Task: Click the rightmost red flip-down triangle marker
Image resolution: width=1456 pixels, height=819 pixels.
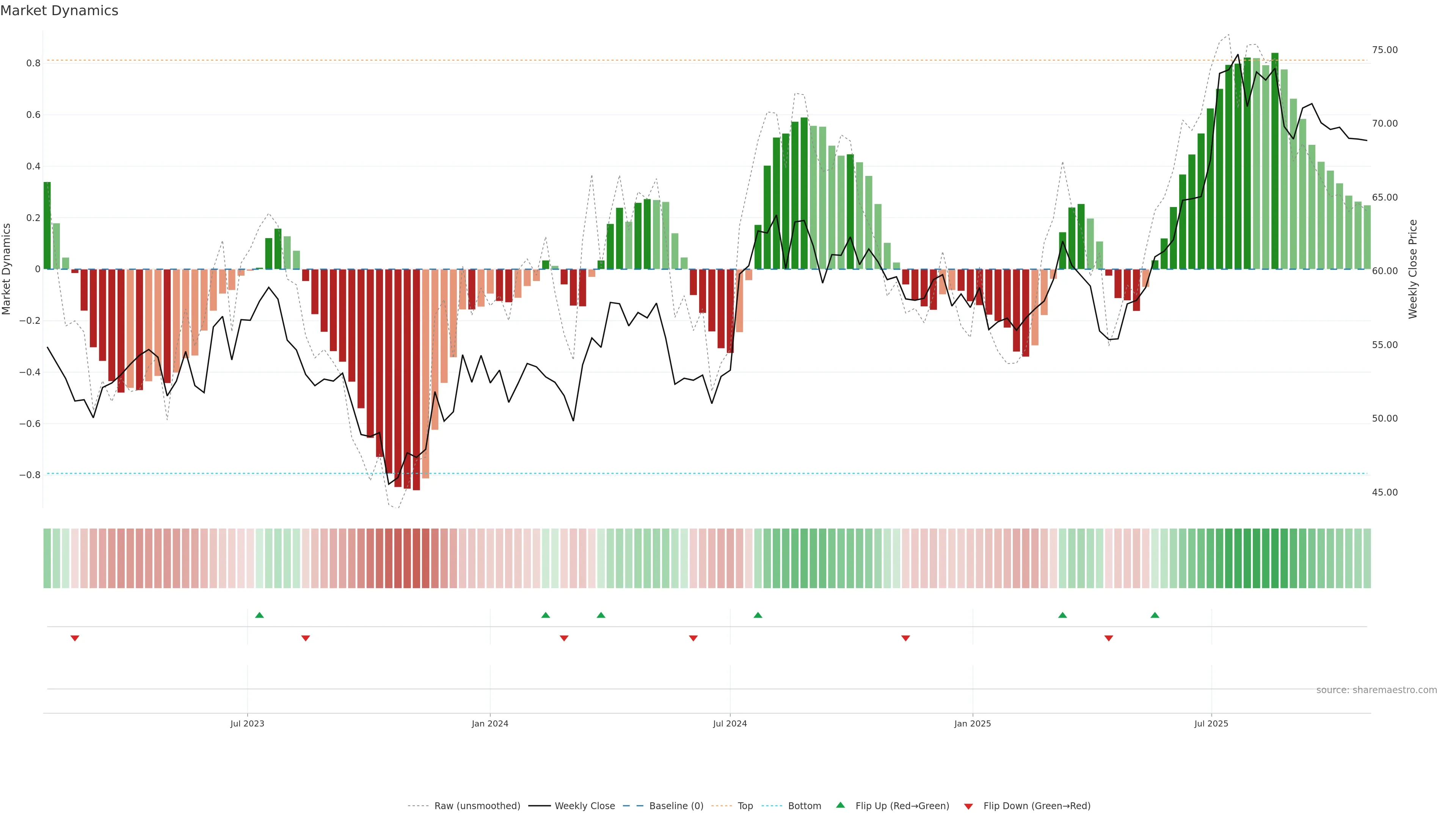Action: point(1108,638)
